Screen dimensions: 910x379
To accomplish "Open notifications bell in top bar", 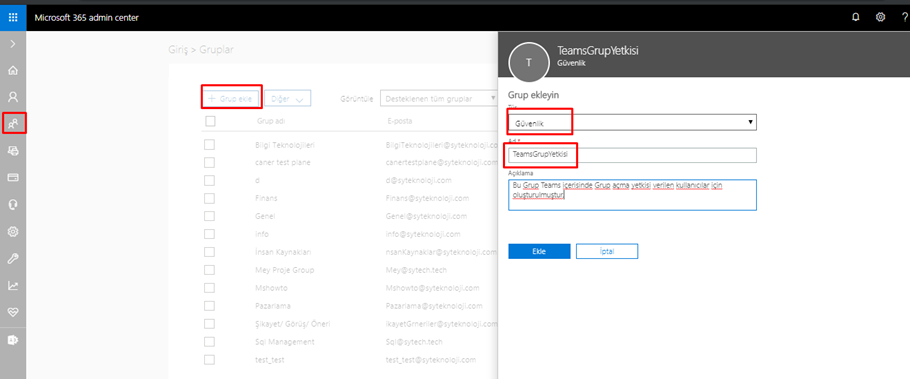I will click(x=855, y=17).
